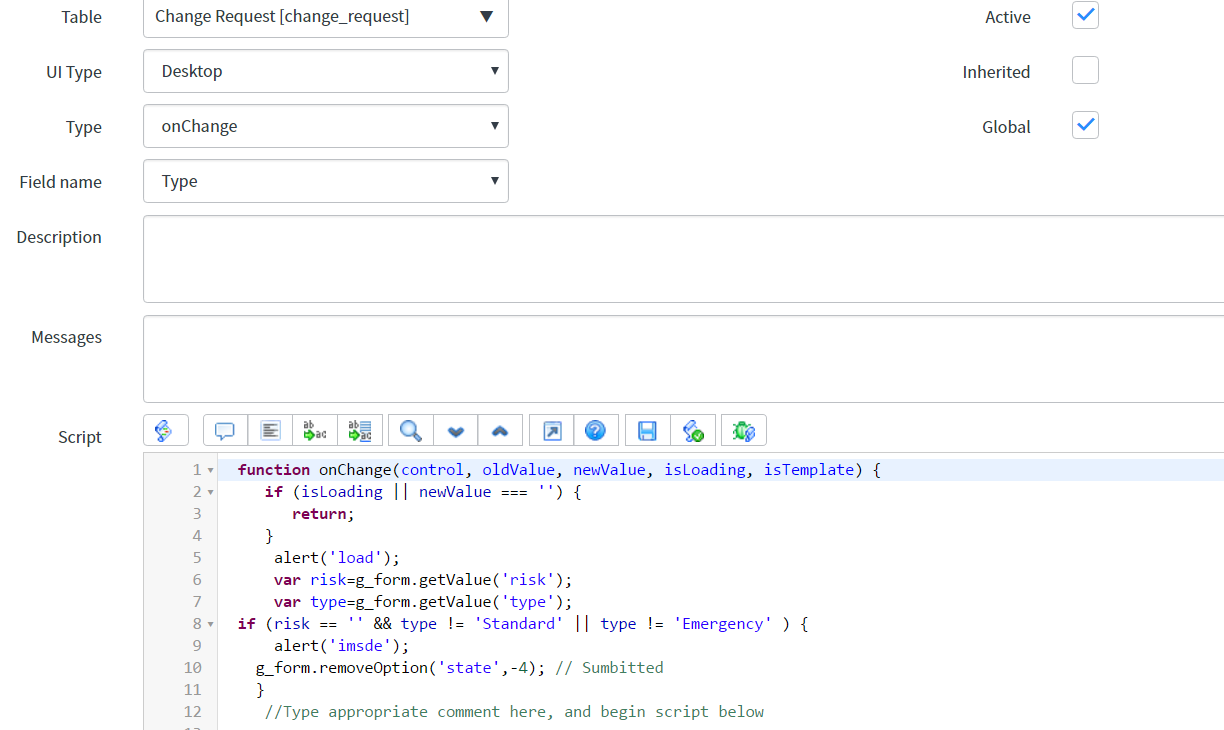Enable the Inherited checkbox
This screenshot has height=730, width=1224.
click(1085, 70)
